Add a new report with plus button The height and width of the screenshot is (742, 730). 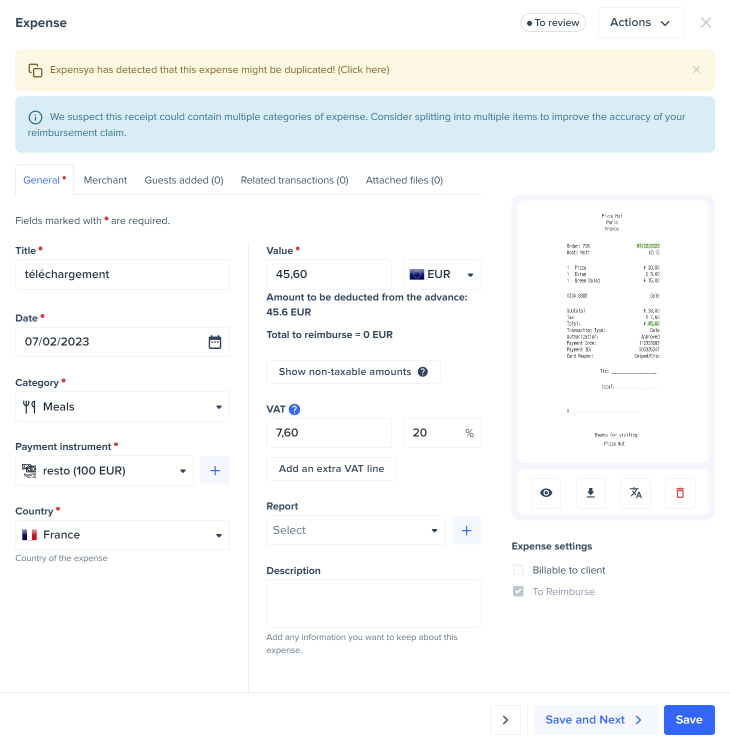click(466, 530)
